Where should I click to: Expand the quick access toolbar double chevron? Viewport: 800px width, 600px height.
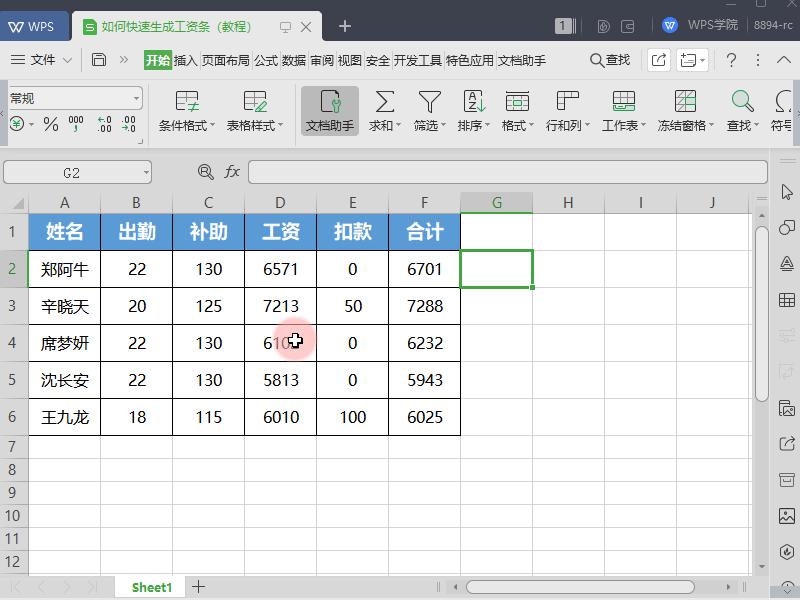[x=123, y=60]
